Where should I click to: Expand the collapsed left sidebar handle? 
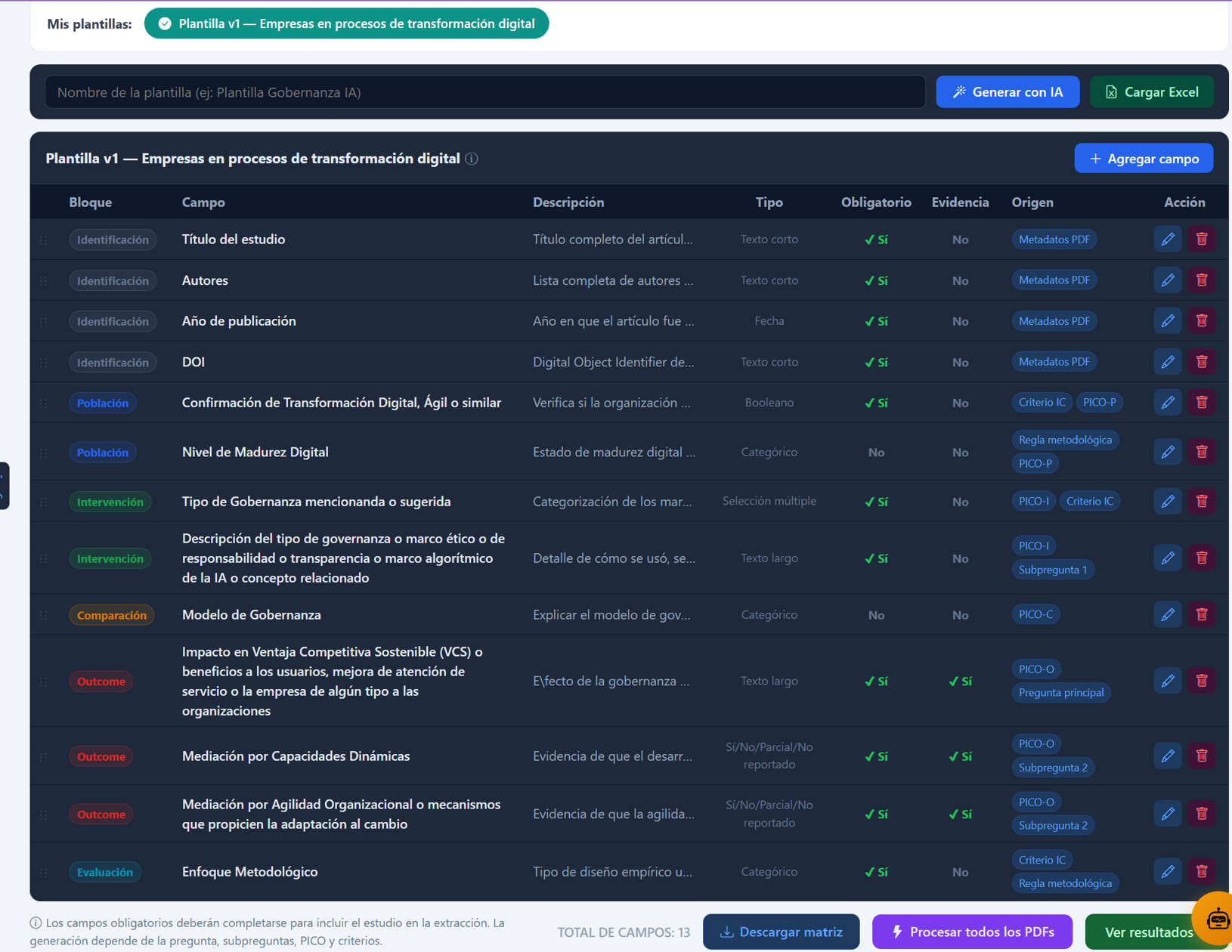tap(4, 486)
